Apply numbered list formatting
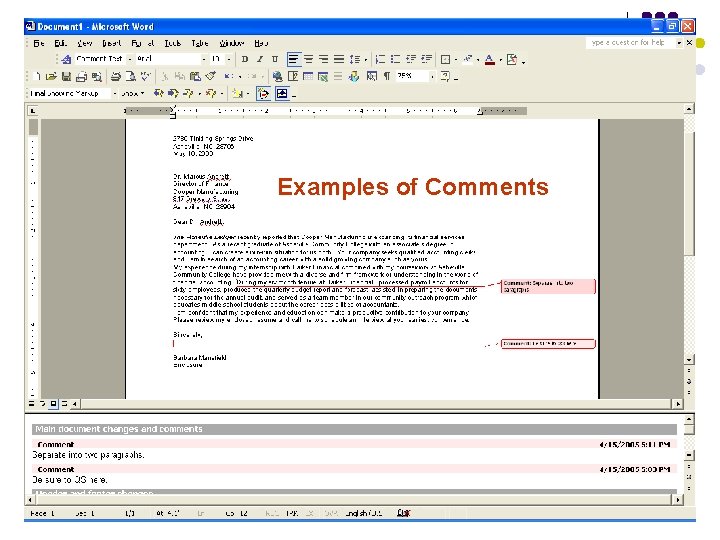 pos(380,59)
